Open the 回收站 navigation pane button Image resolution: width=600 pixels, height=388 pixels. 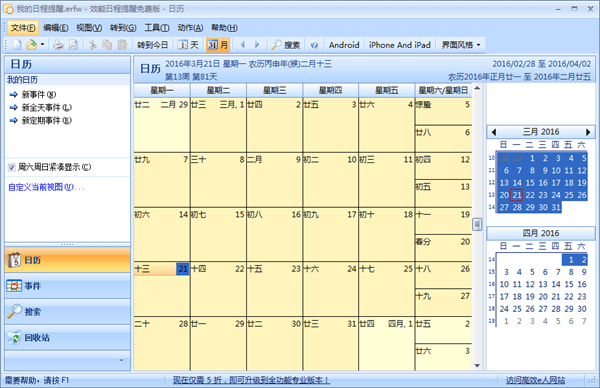pos(67,337)
